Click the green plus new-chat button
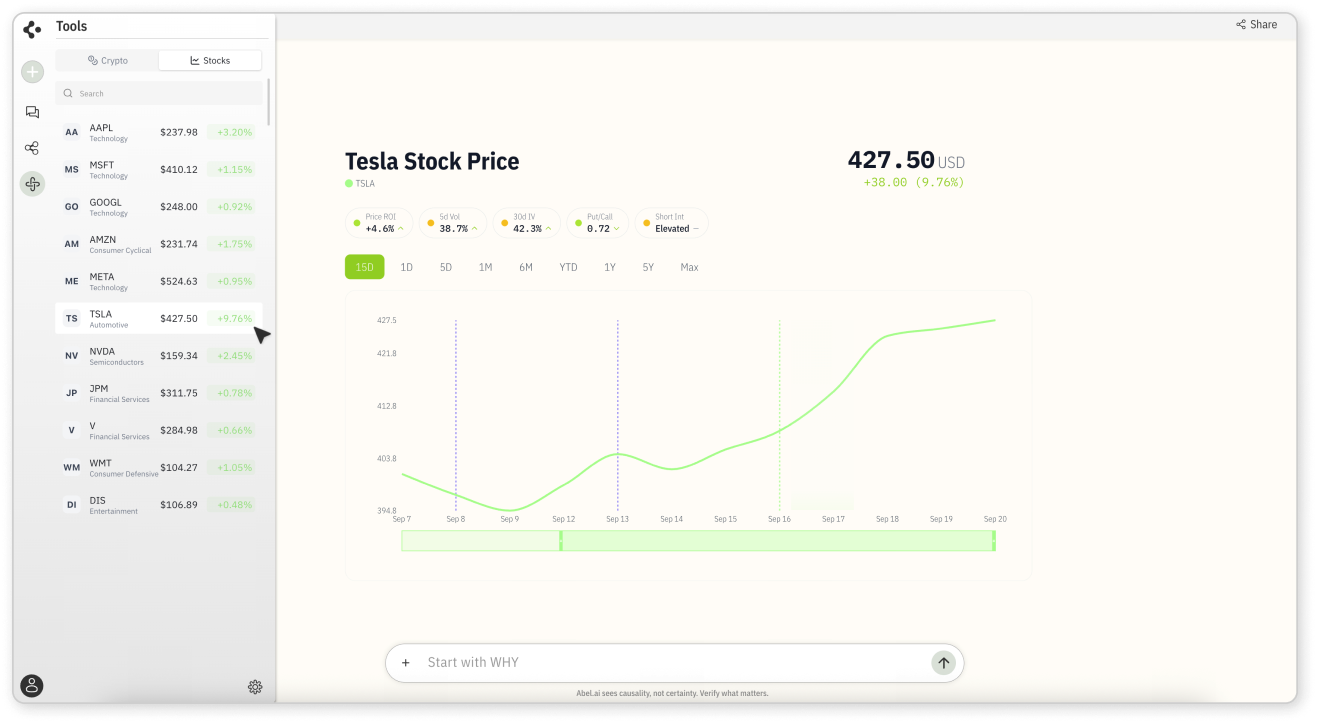Viewport: 1317px width, 723px height. (33, 72)
